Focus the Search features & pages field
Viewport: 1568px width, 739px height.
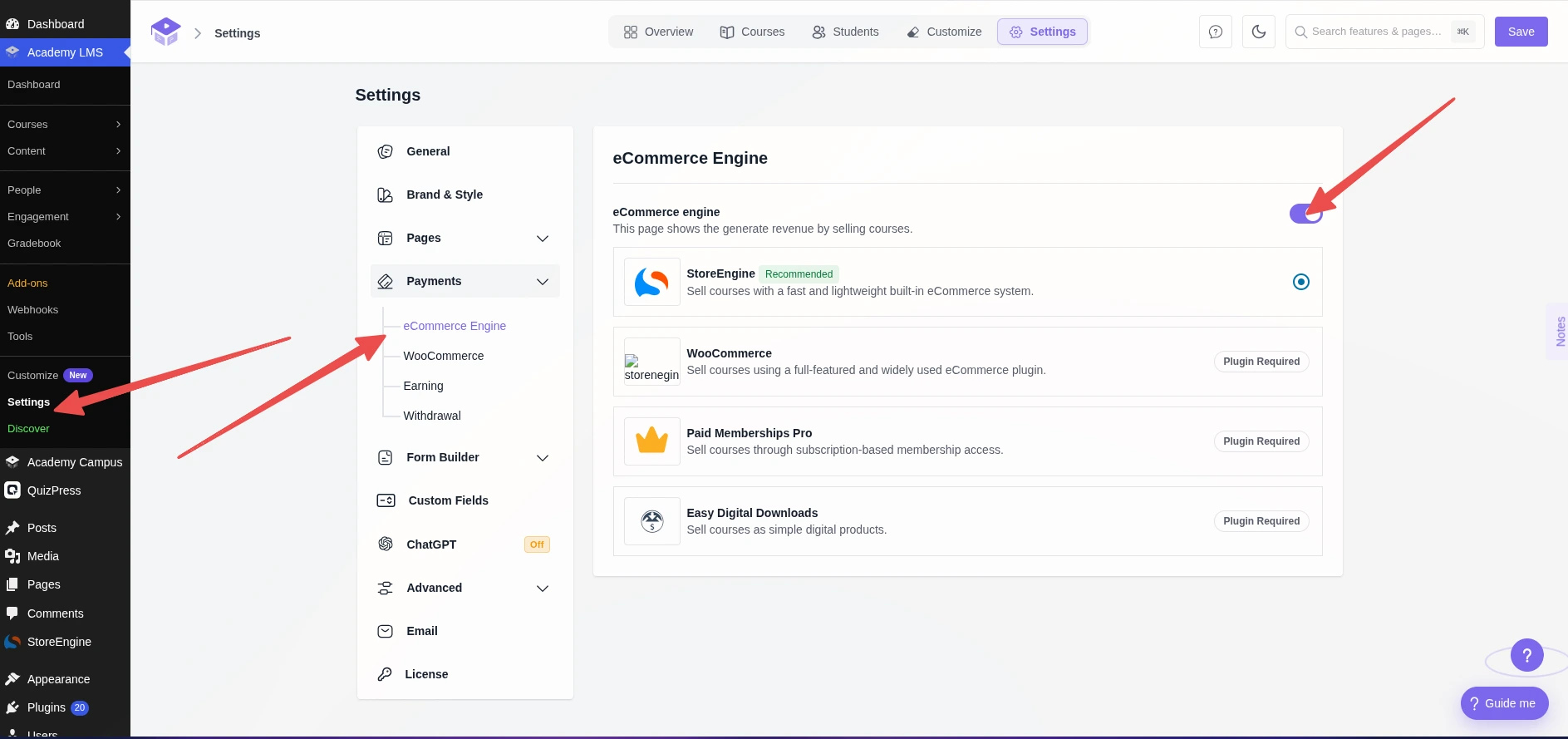(1384, 32)
